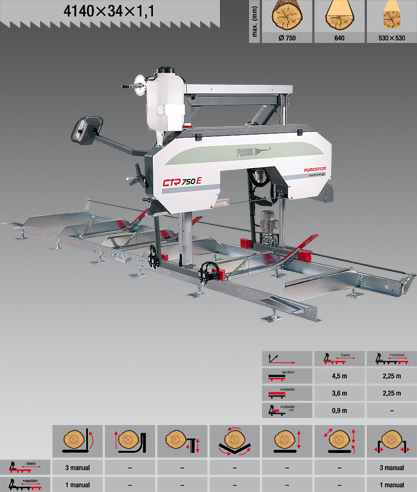This screenshot has width=417, height=492.
Task: Click '3 manual' under the side supports icon
Action: 392,468
